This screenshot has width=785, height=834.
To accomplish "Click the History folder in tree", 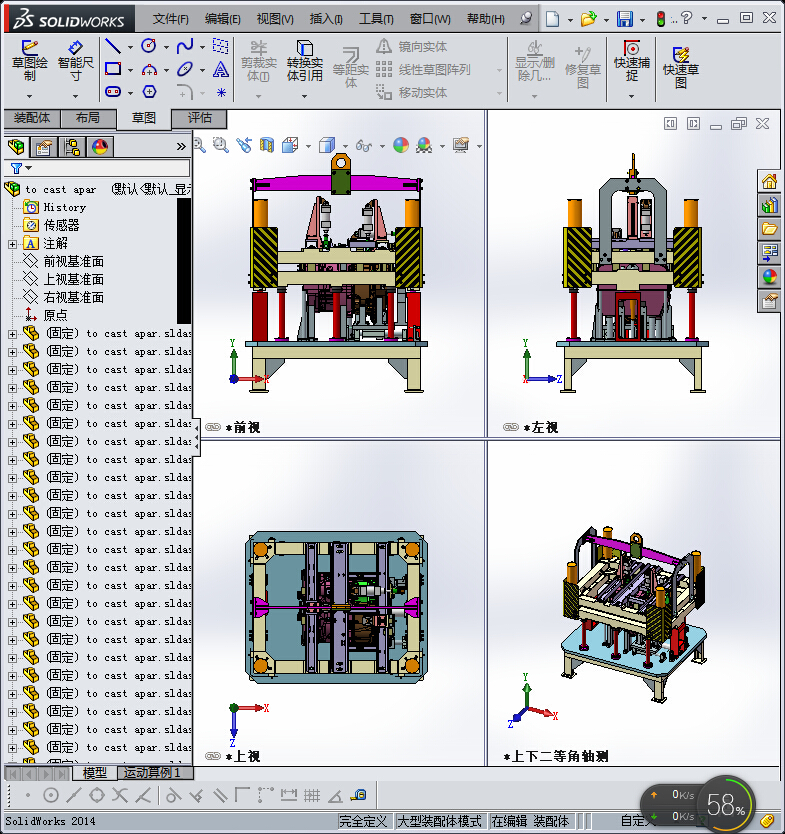I will tap(54, 207).
